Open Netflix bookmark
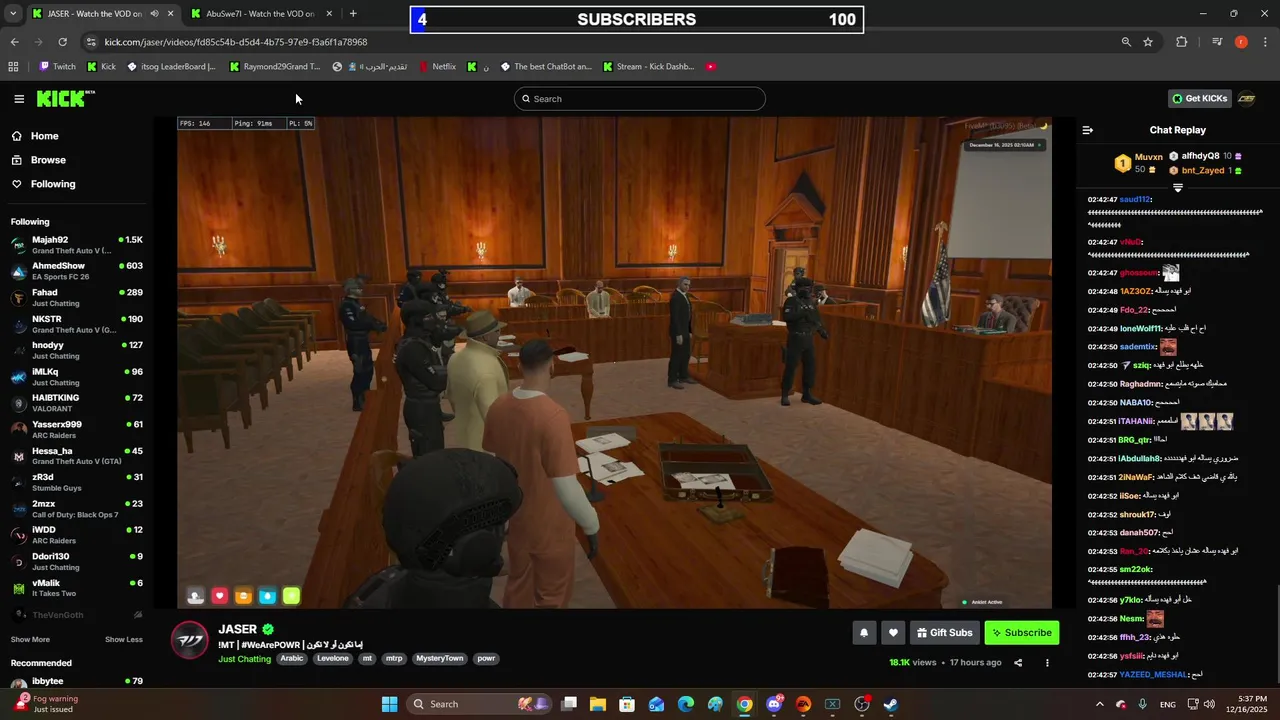 (x=437, y=67)
